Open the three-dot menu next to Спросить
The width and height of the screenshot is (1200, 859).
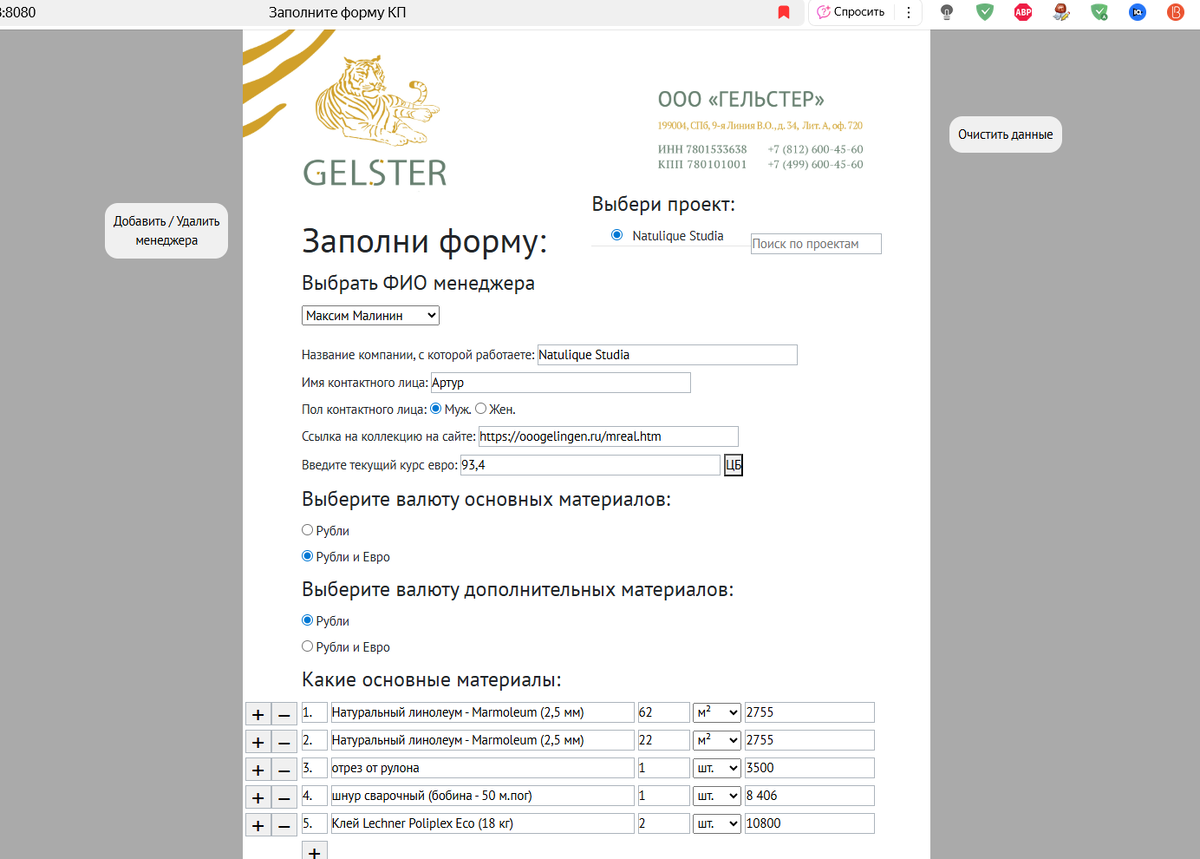point(908,12)
